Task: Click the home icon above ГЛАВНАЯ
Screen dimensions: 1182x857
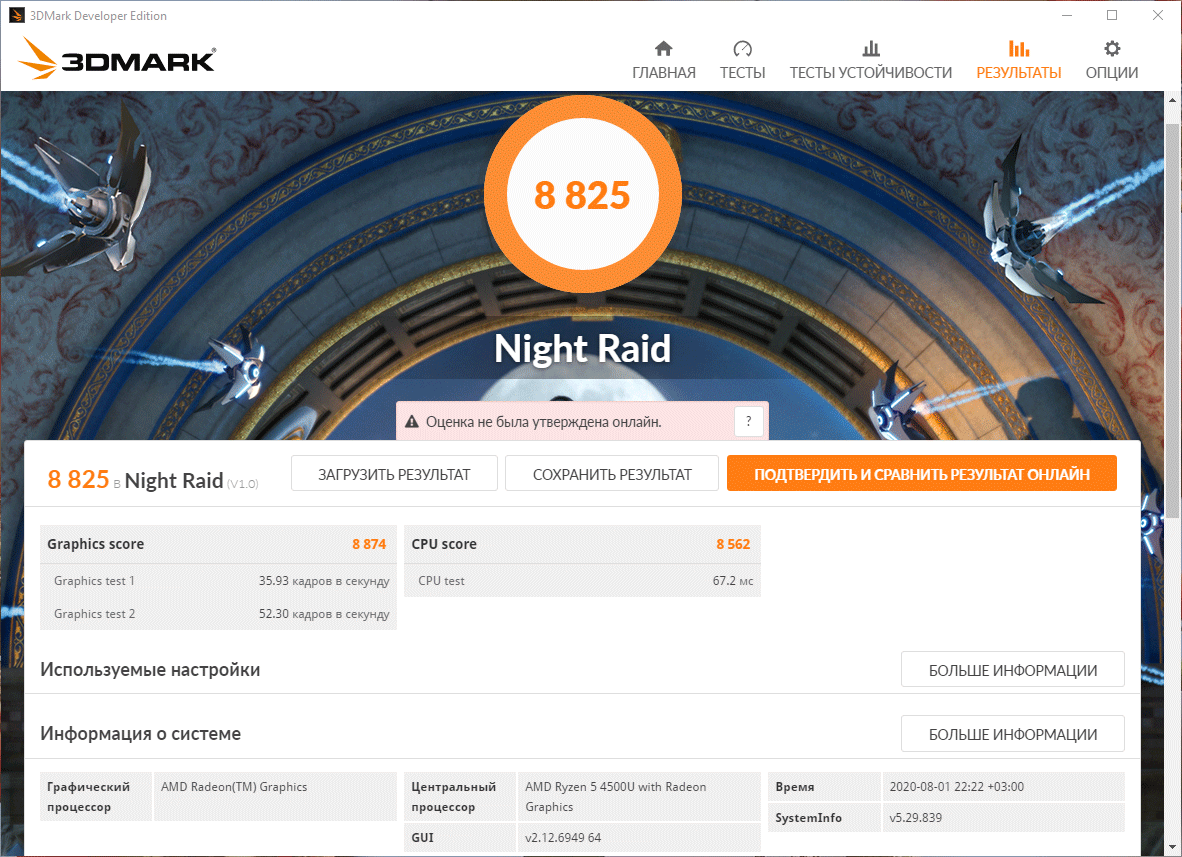Action: coord(663,49)
